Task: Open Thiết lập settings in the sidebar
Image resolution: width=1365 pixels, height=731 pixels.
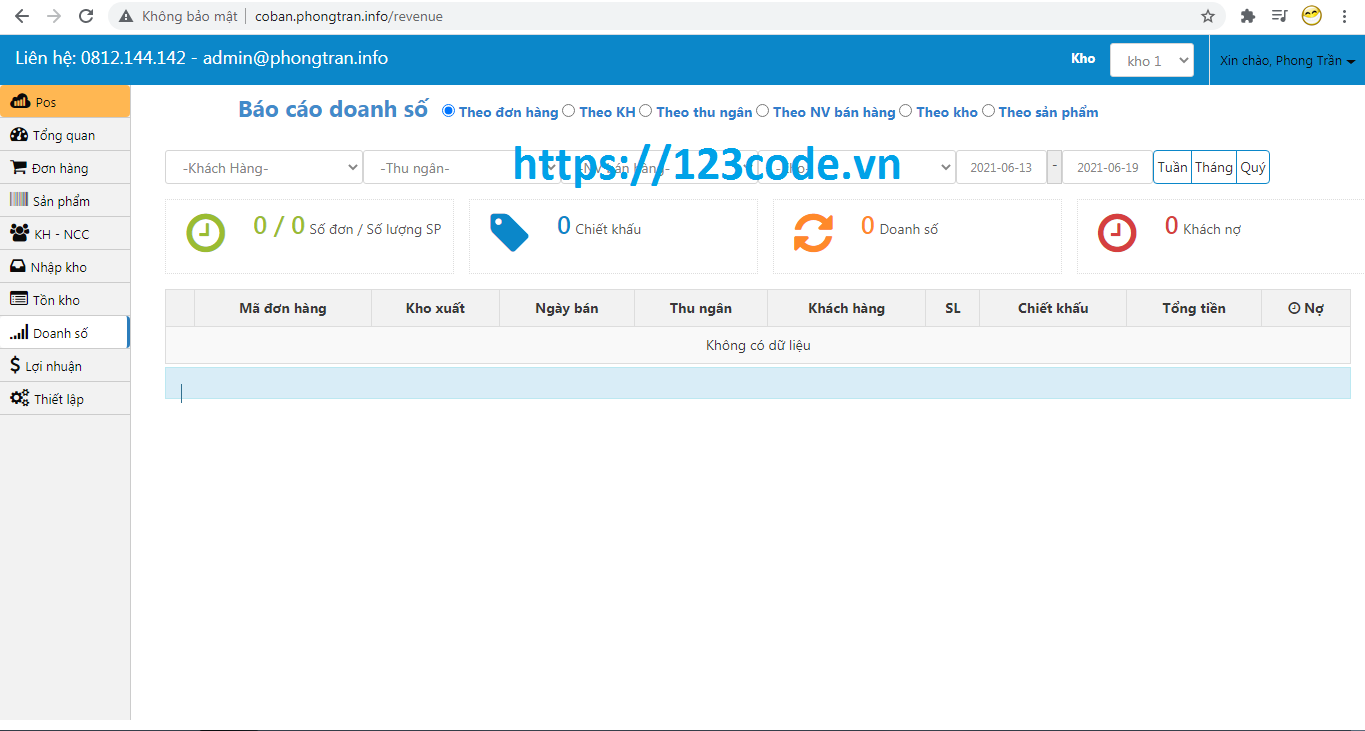Action: pyautogui.click(x=65, y=399)
